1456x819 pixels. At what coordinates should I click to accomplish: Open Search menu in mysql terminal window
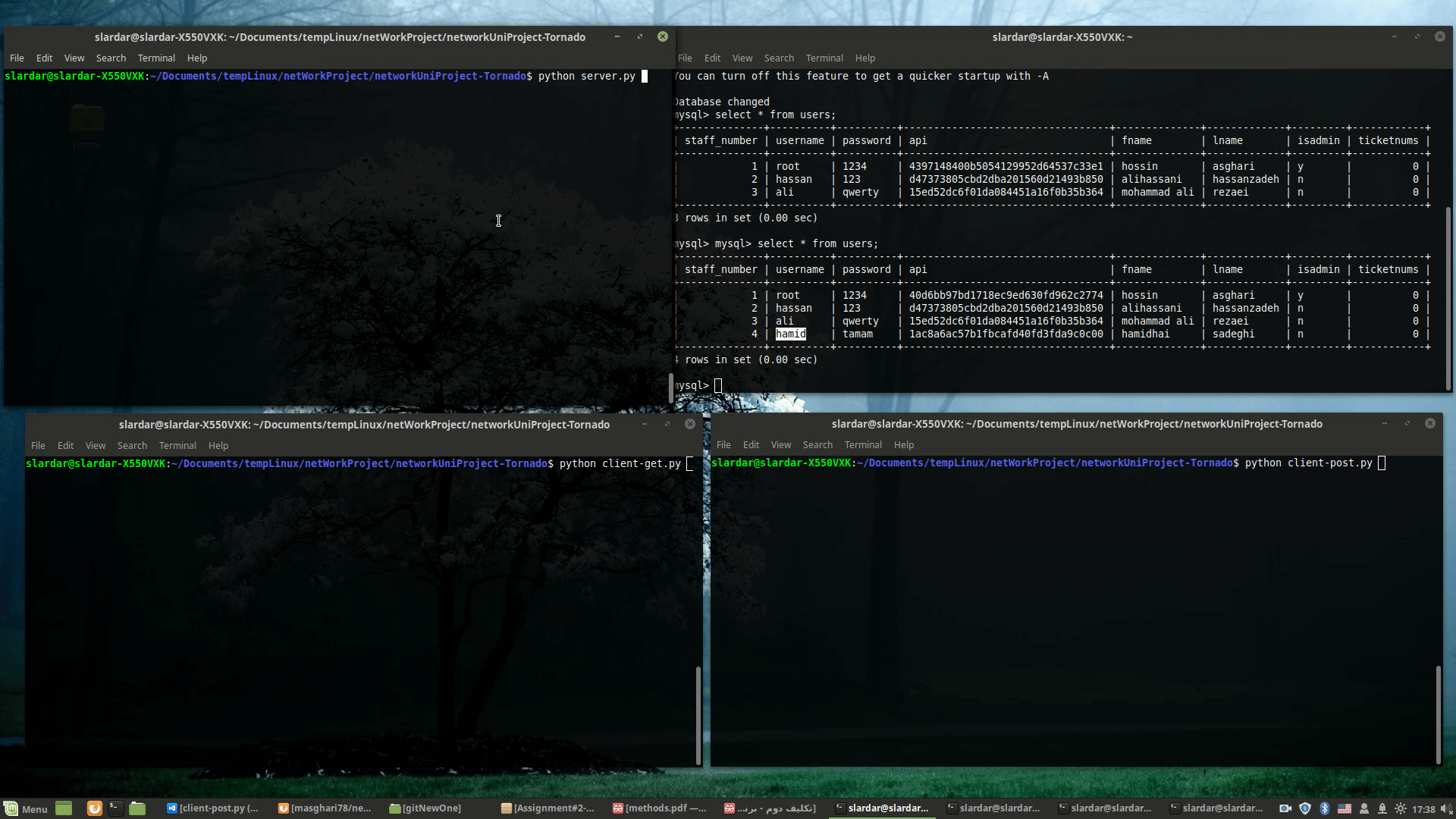click(x=779, y=58)
